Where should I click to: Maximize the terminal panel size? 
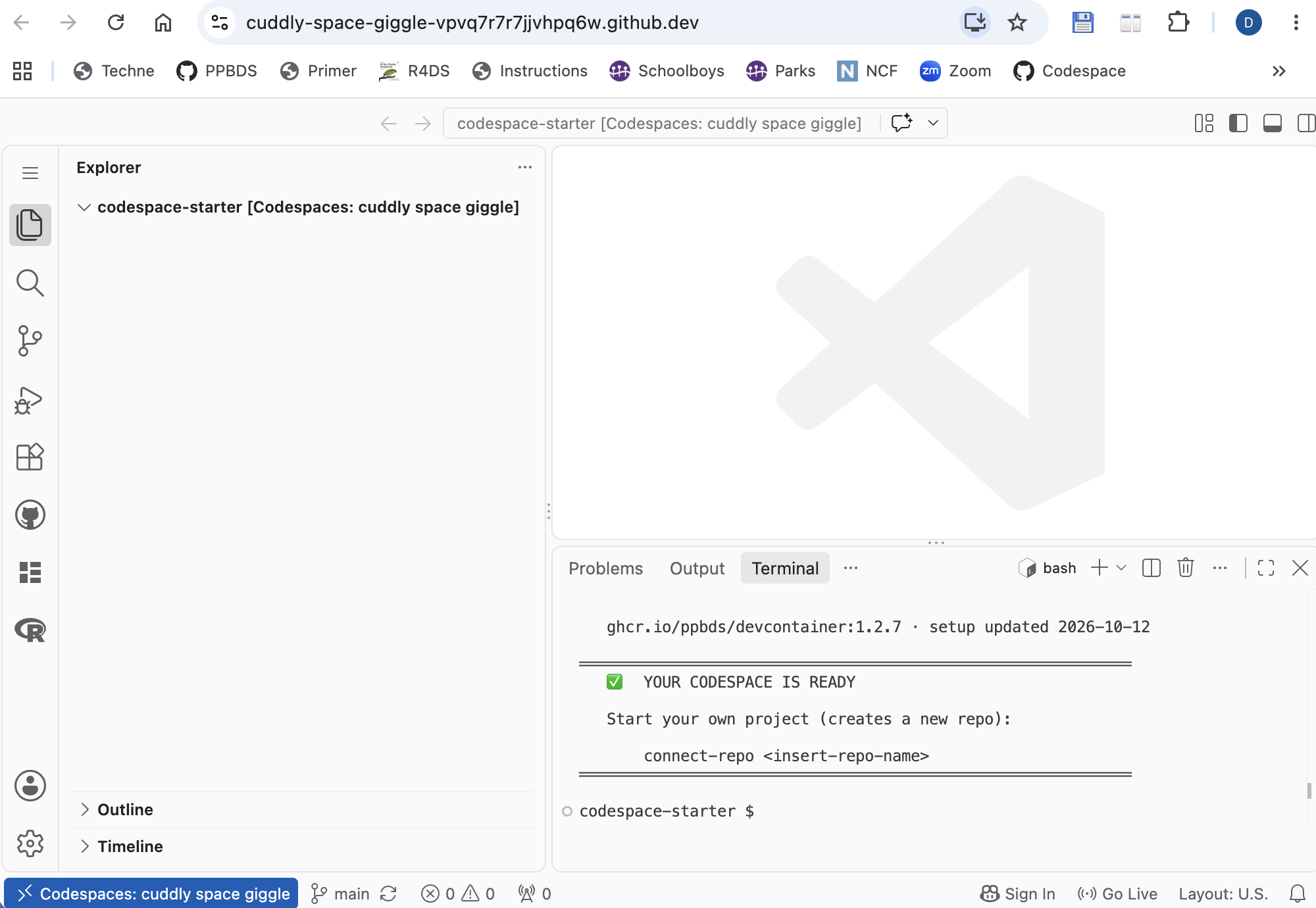click(x=1266, y=568)
